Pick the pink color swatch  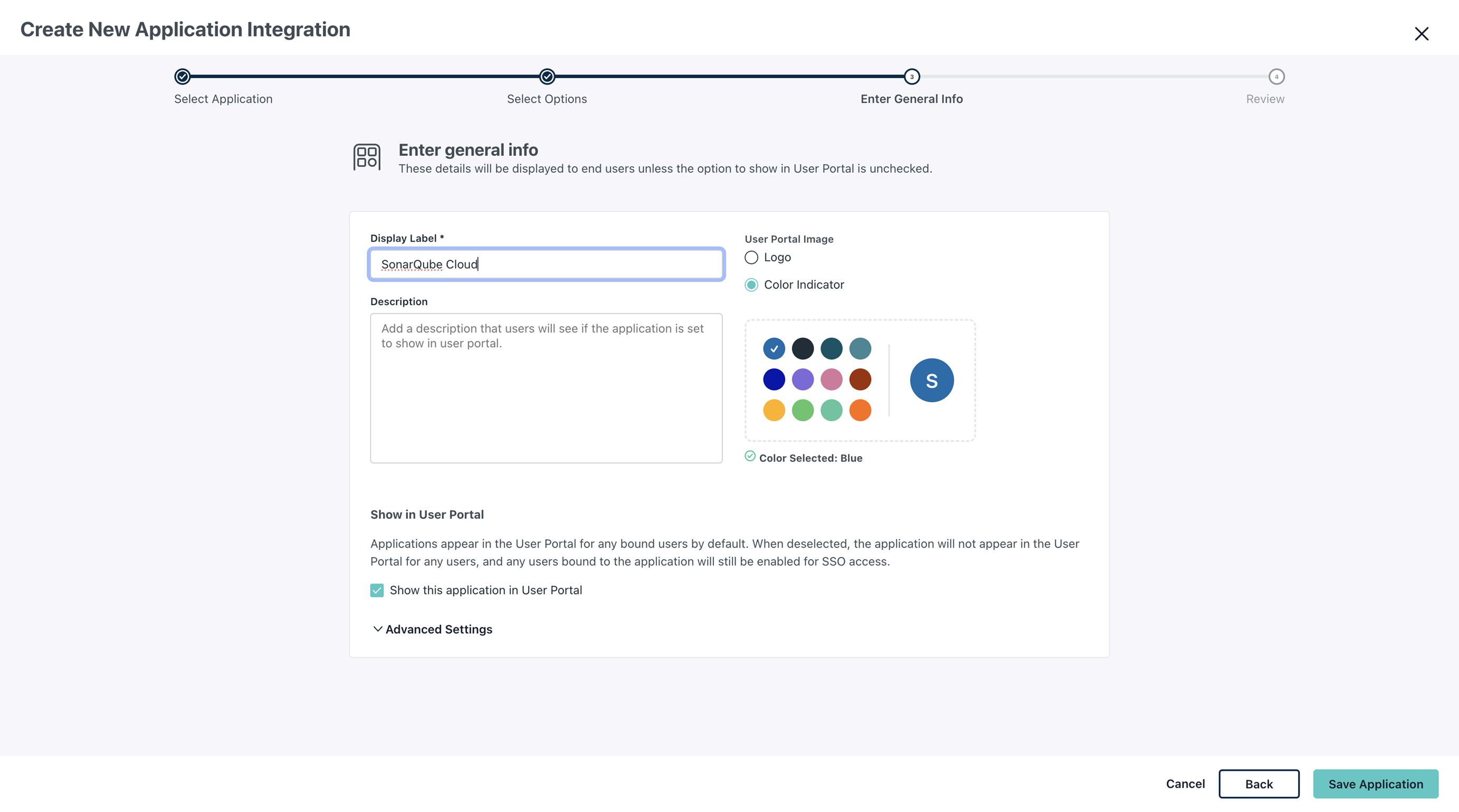832,379
